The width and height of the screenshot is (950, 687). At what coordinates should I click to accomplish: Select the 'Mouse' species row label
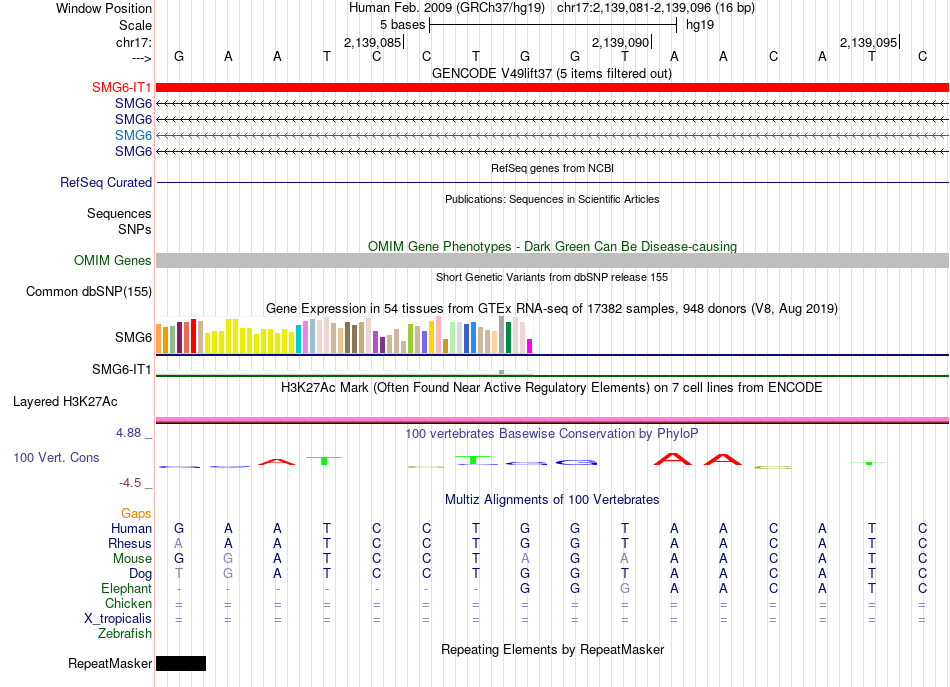point(132,559)
